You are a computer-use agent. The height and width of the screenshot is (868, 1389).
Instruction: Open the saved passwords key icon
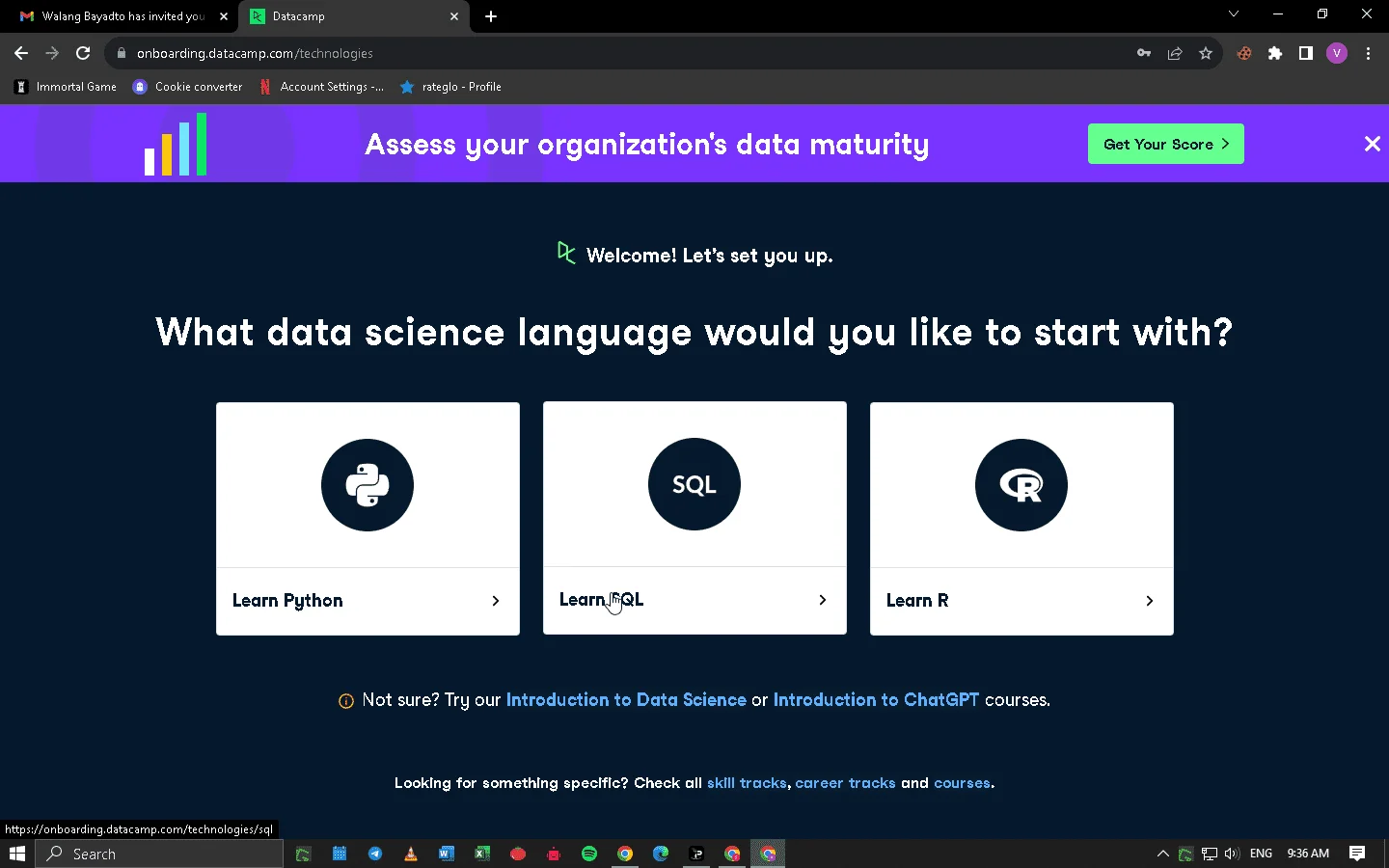click(x=1144, y=53)
